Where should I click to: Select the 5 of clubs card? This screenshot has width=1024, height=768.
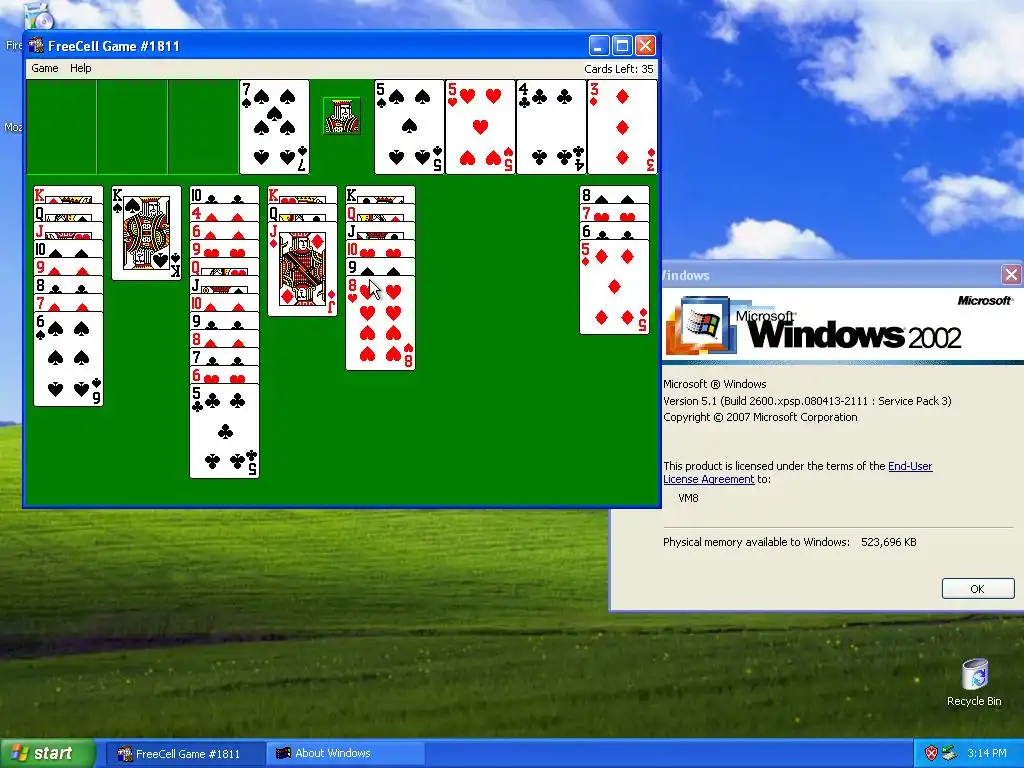coord(224,431)
